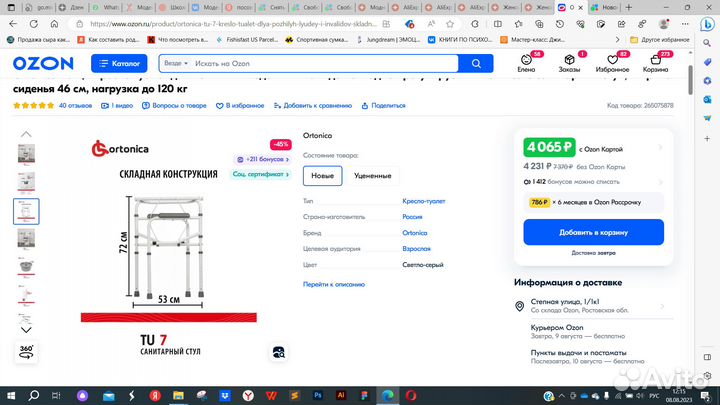
Task: Click the magnifier search button
Action: pos(476,63)
